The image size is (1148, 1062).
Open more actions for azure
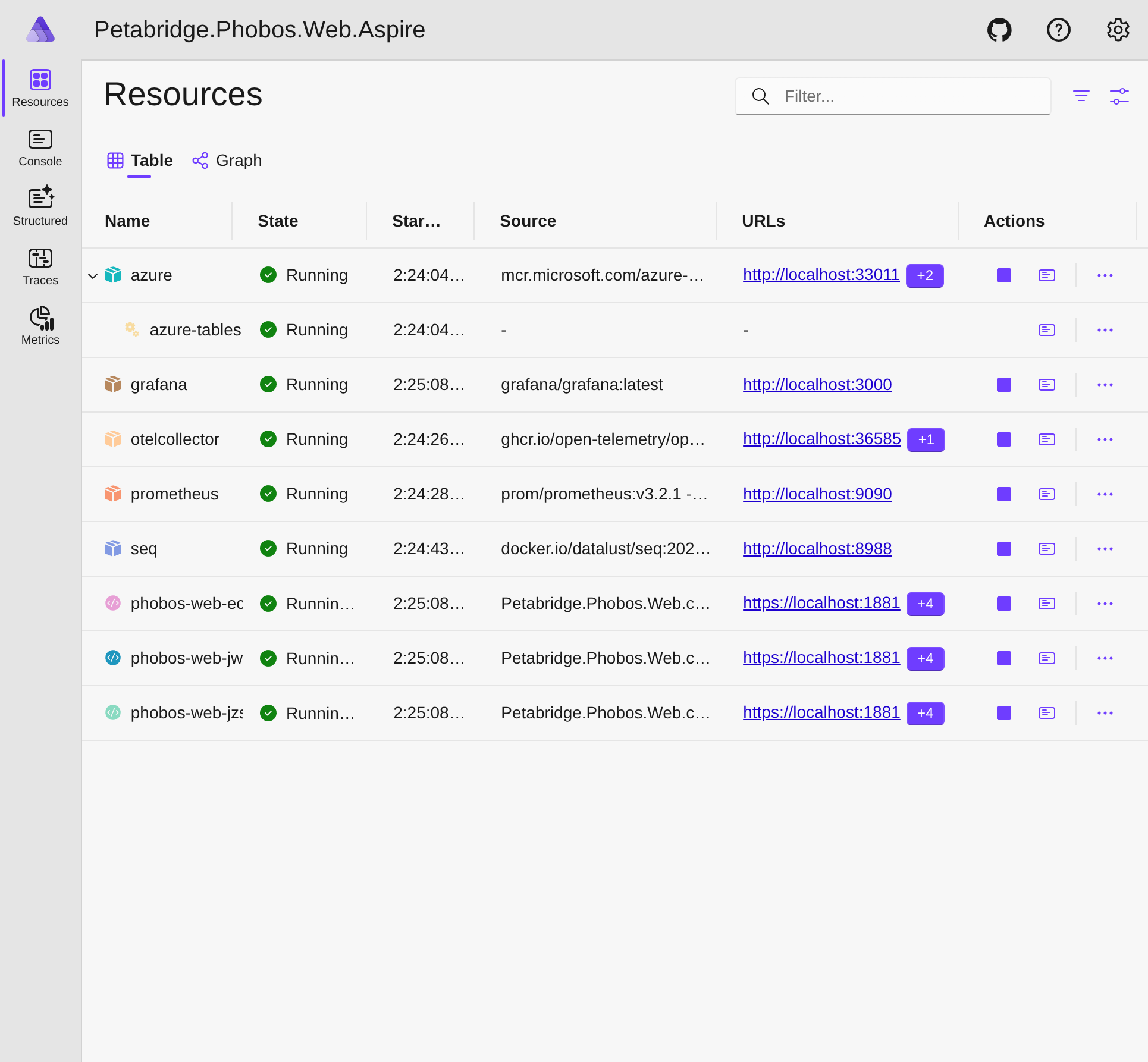click(1105, 275)
